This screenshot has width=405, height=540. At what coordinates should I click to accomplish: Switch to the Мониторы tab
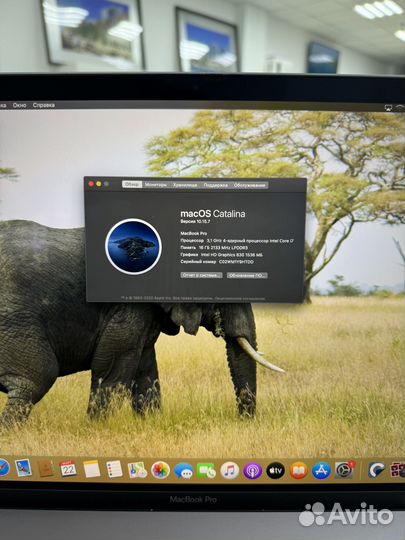[156, 185]
